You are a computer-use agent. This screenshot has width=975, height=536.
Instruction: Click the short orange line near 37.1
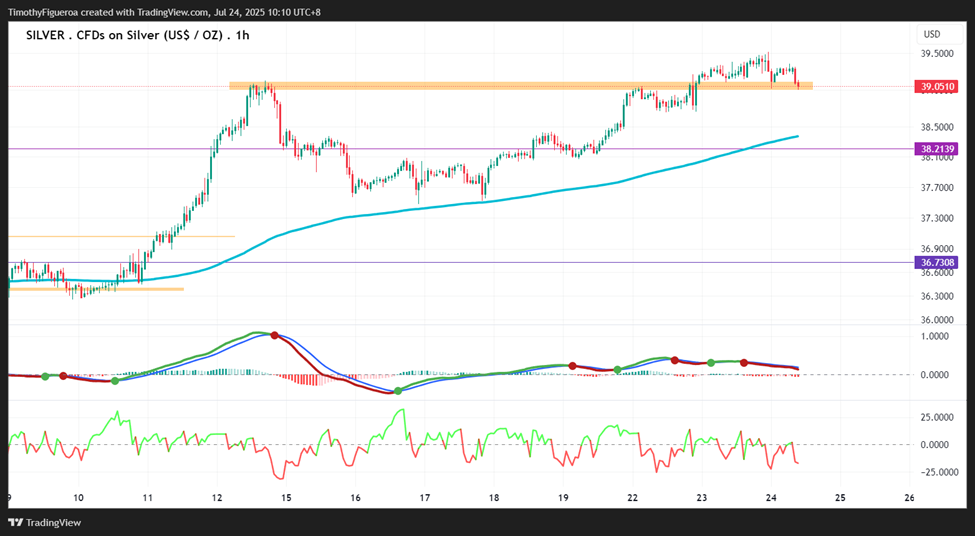pyautogui.click(x=121, y=236)
